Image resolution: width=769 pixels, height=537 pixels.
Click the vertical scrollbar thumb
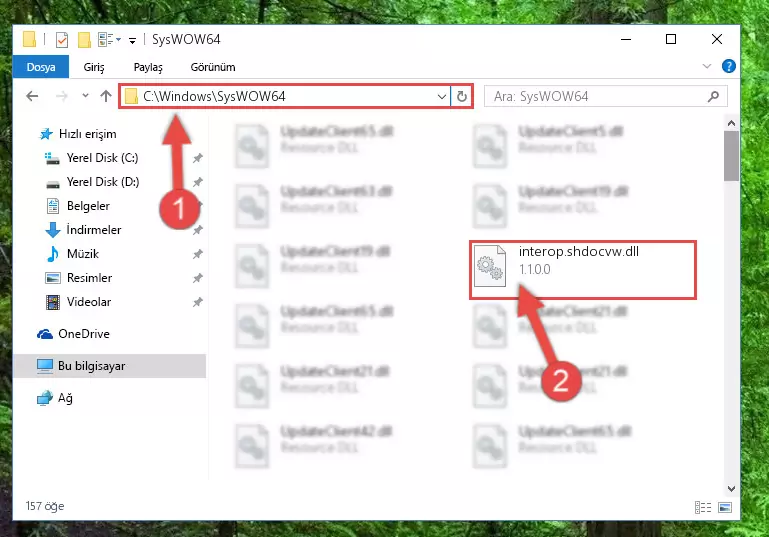[731, 156]
